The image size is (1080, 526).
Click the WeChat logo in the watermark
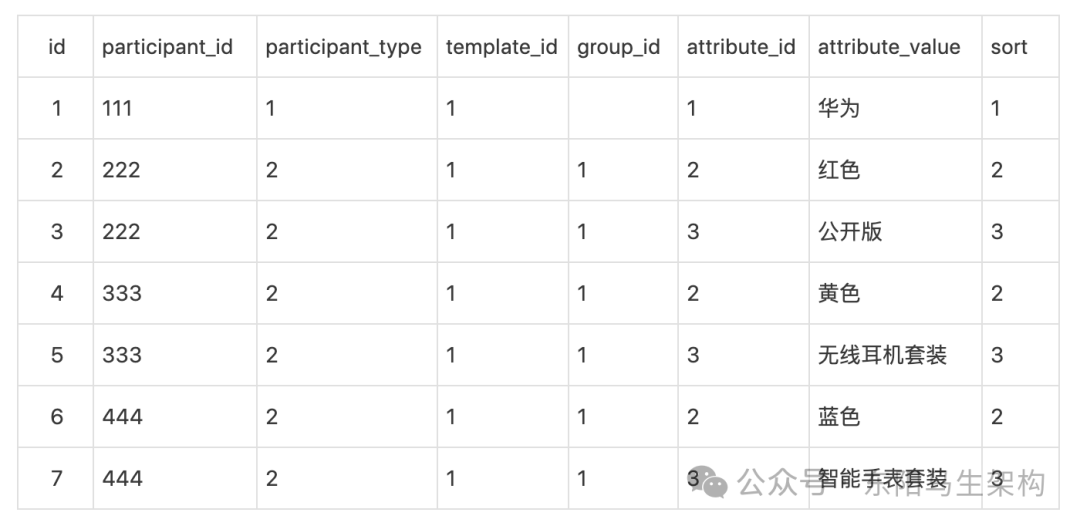(713, 483)
